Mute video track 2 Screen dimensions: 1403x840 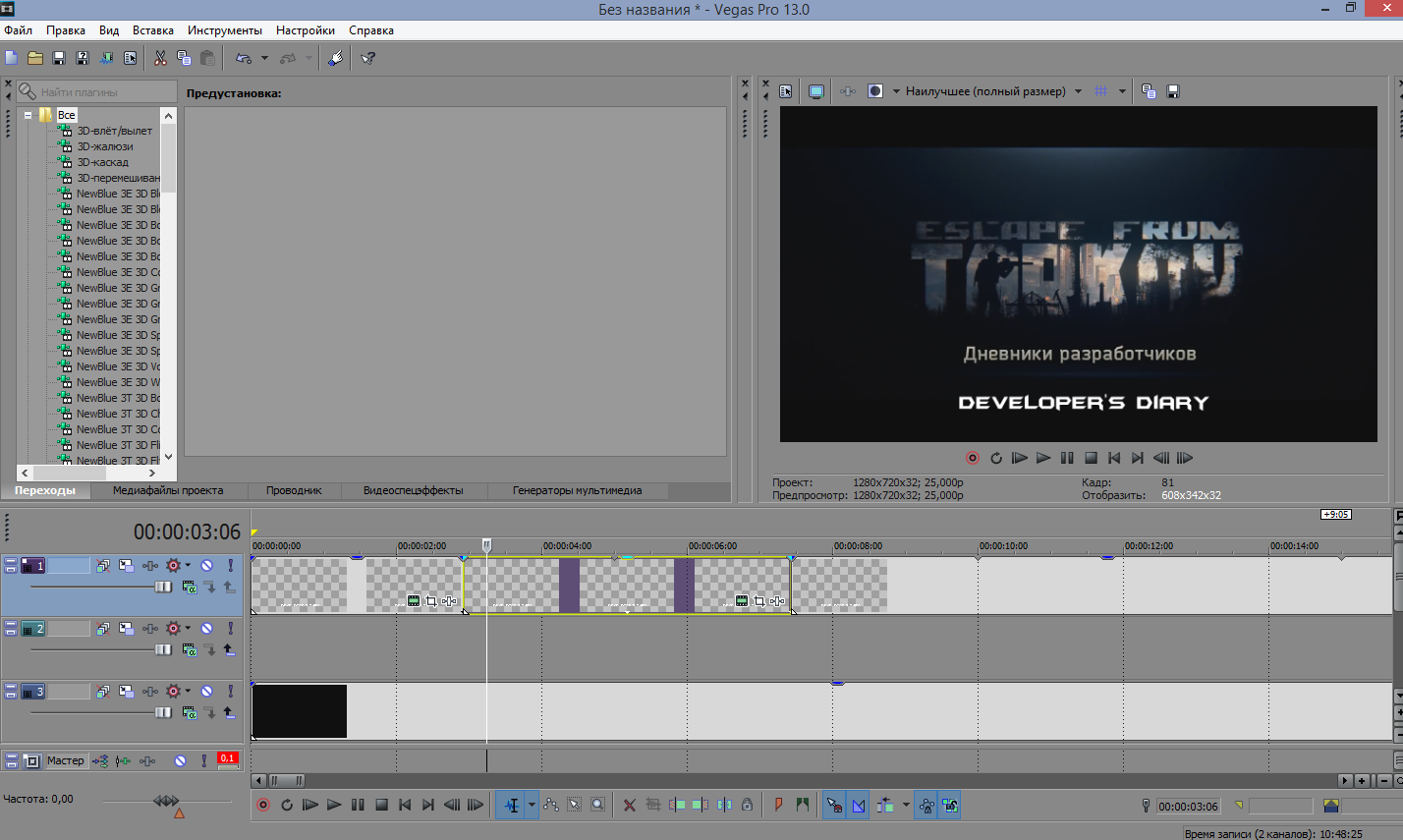[x=206, y=628]
